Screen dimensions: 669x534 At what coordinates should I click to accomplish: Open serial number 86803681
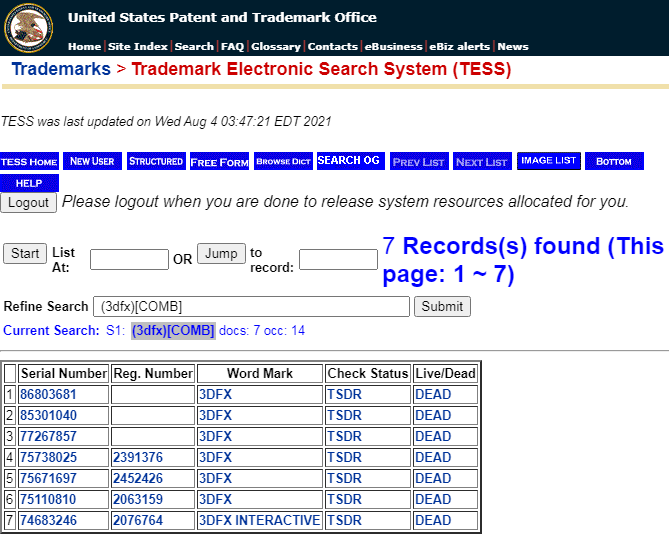point(48,395)
